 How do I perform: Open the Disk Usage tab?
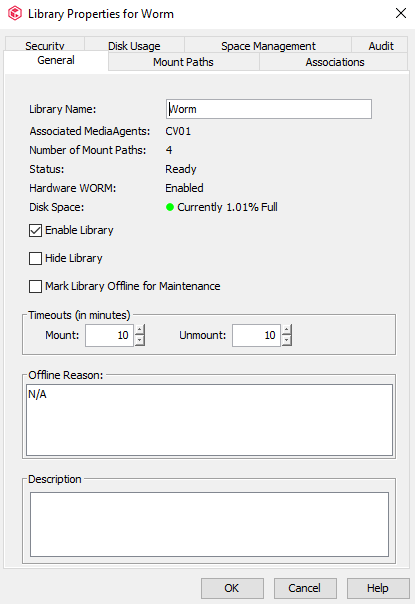point(134,45)
